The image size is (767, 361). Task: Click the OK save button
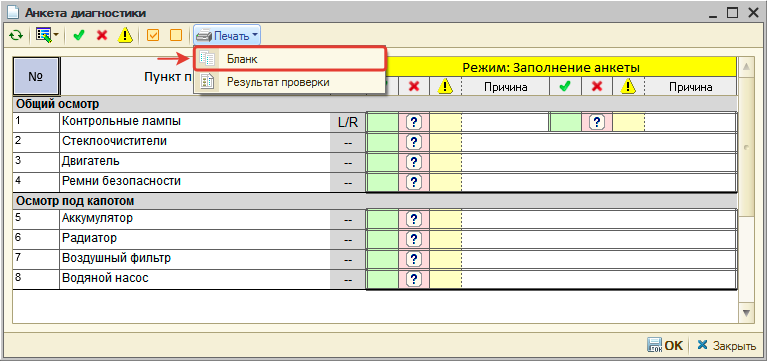point(665,345)
